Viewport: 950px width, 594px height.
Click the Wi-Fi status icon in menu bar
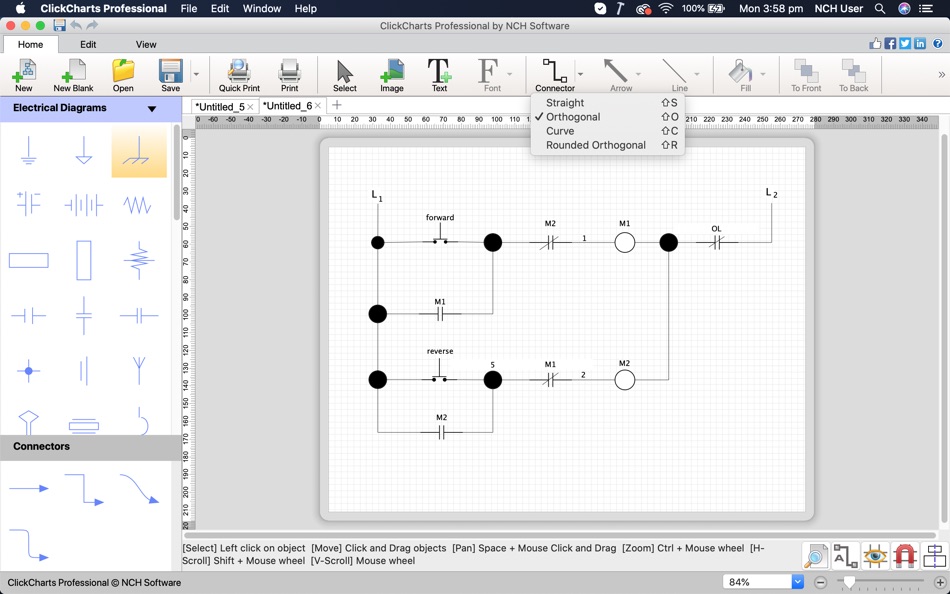click(666, 8)
